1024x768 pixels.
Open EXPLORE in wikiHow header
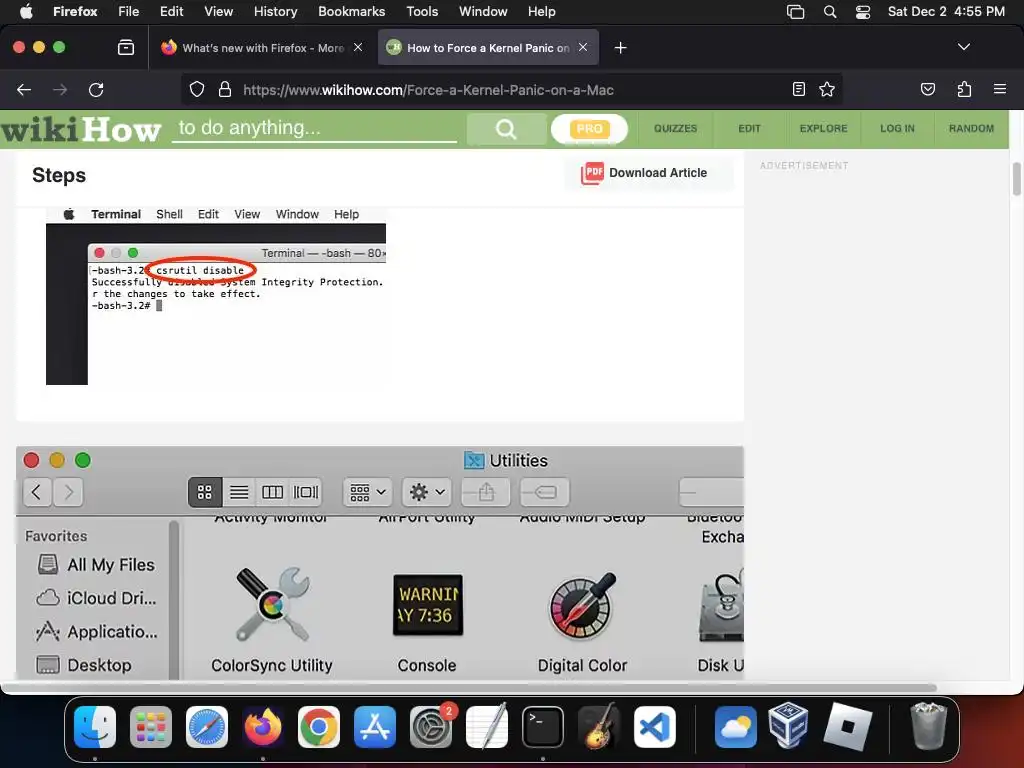824,129
